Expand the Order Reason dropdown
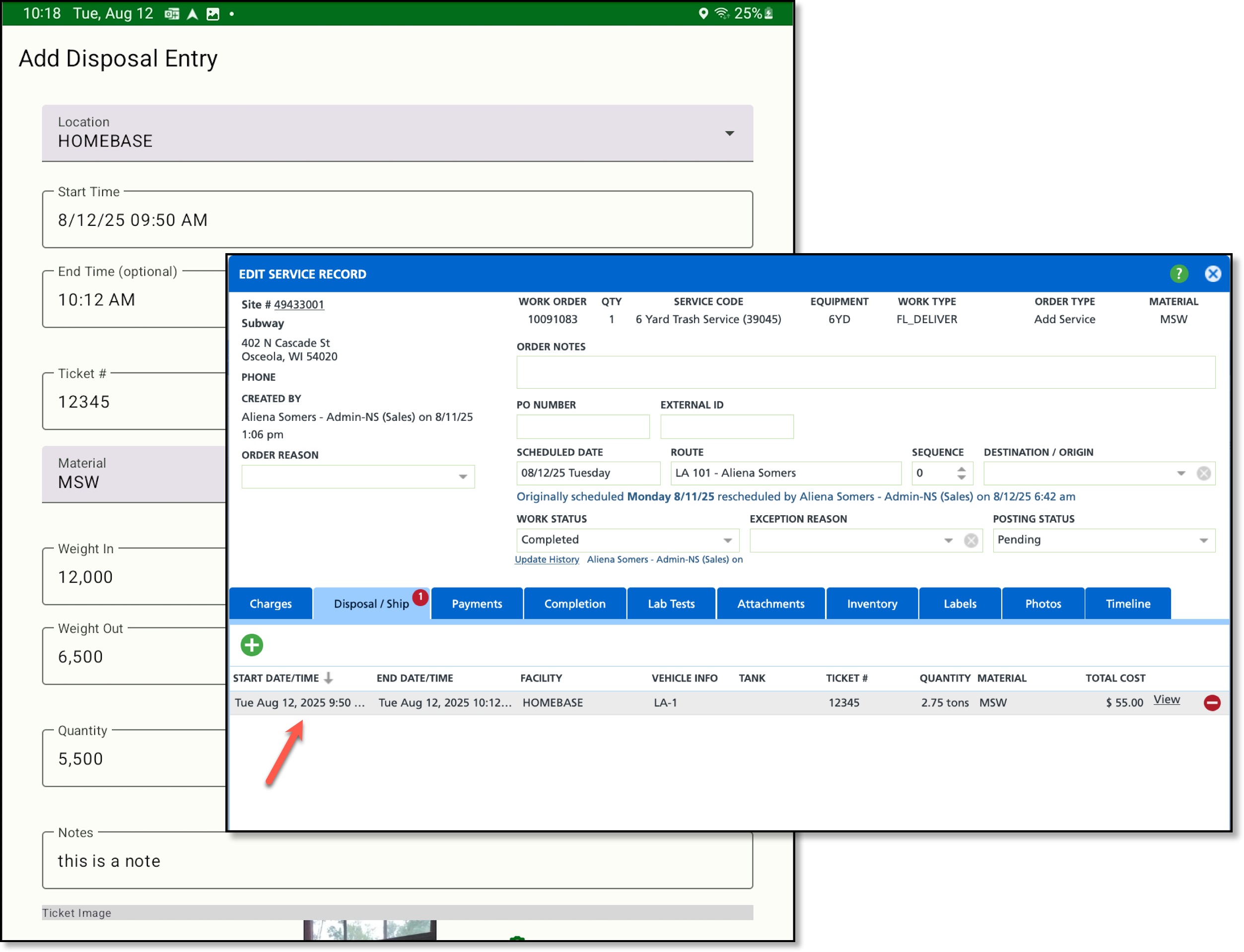 click(463, 477)
